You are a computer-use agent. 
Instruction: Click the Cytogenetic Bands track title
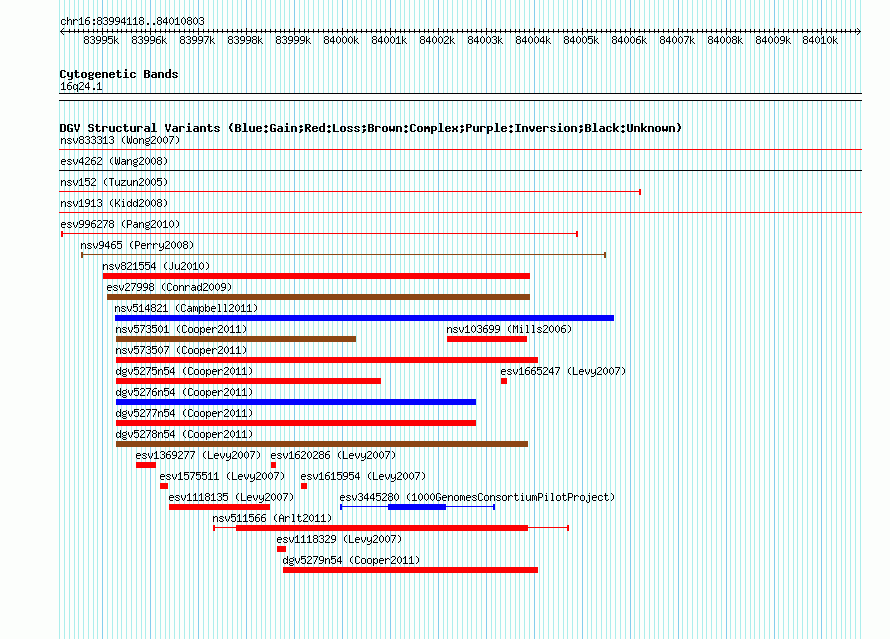(x=119, y=74)
